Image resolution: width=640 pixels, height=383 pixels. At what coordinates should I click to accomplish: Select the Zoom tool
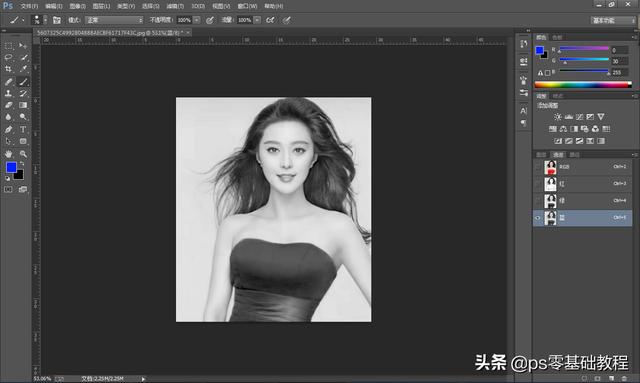[23, 154]
